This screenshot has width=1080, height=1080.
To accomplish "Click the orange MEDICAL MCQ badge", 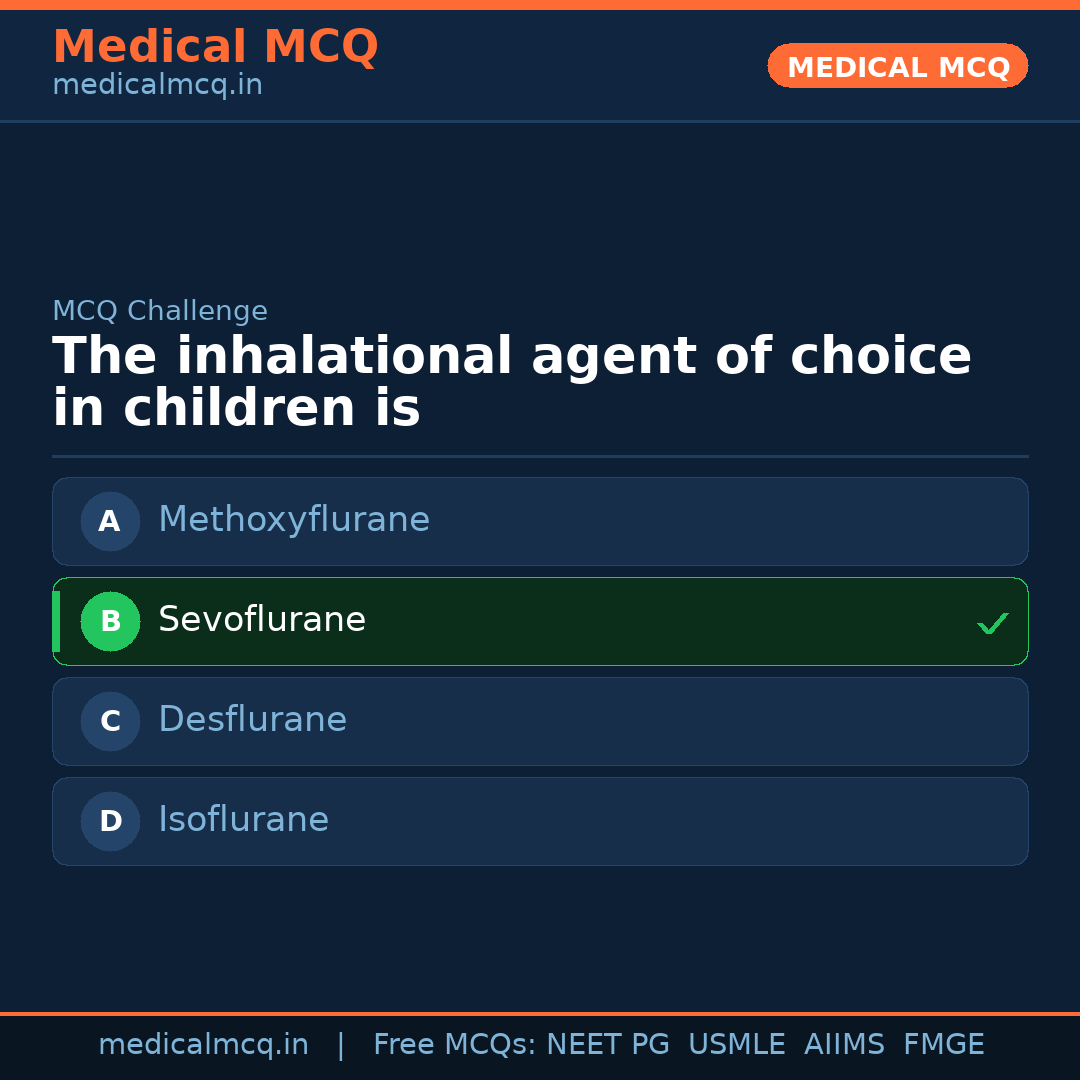I will point(897,66).
